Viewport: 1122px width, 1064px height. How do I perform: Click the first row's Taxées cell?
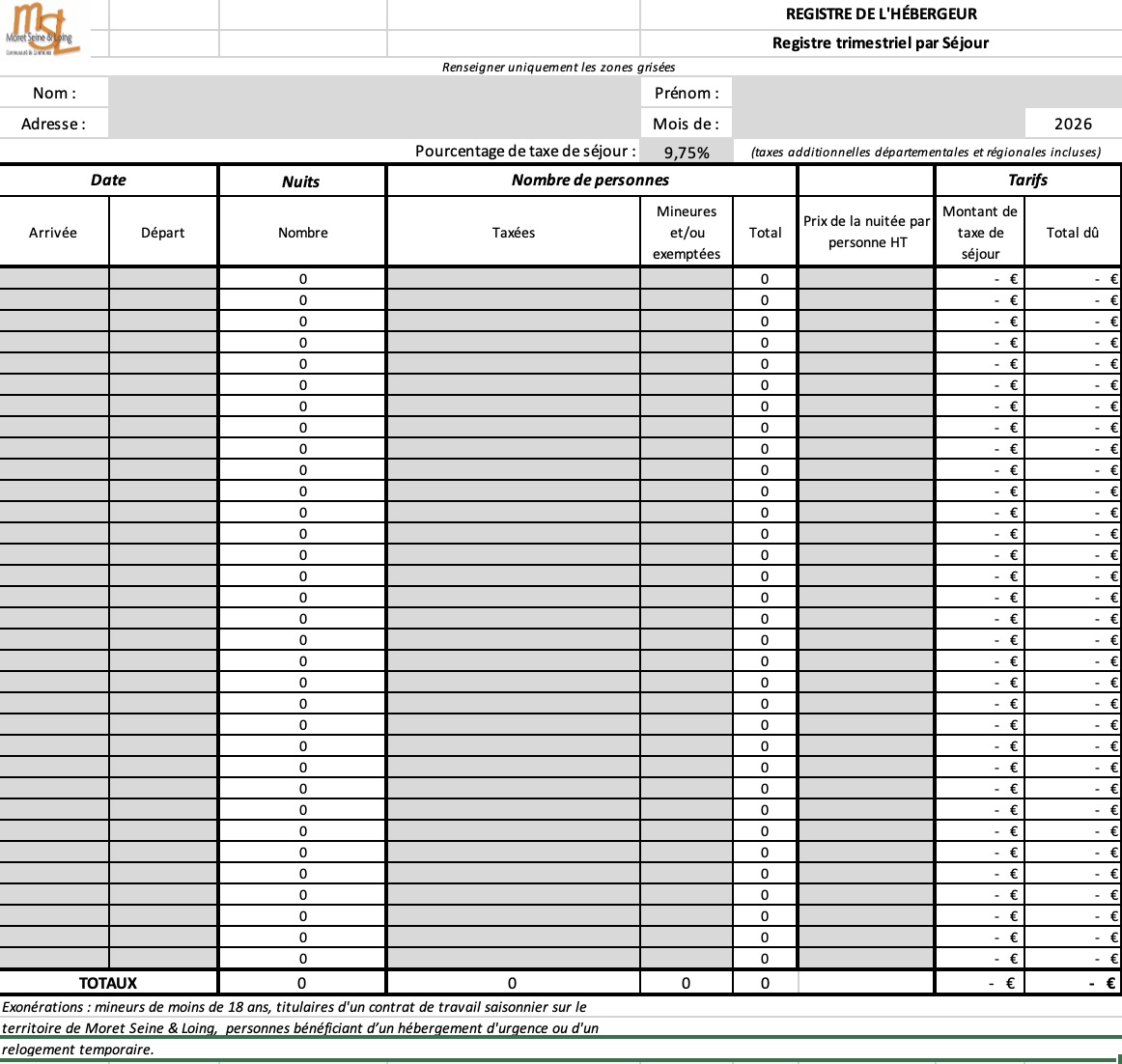(x=513, y=279)
